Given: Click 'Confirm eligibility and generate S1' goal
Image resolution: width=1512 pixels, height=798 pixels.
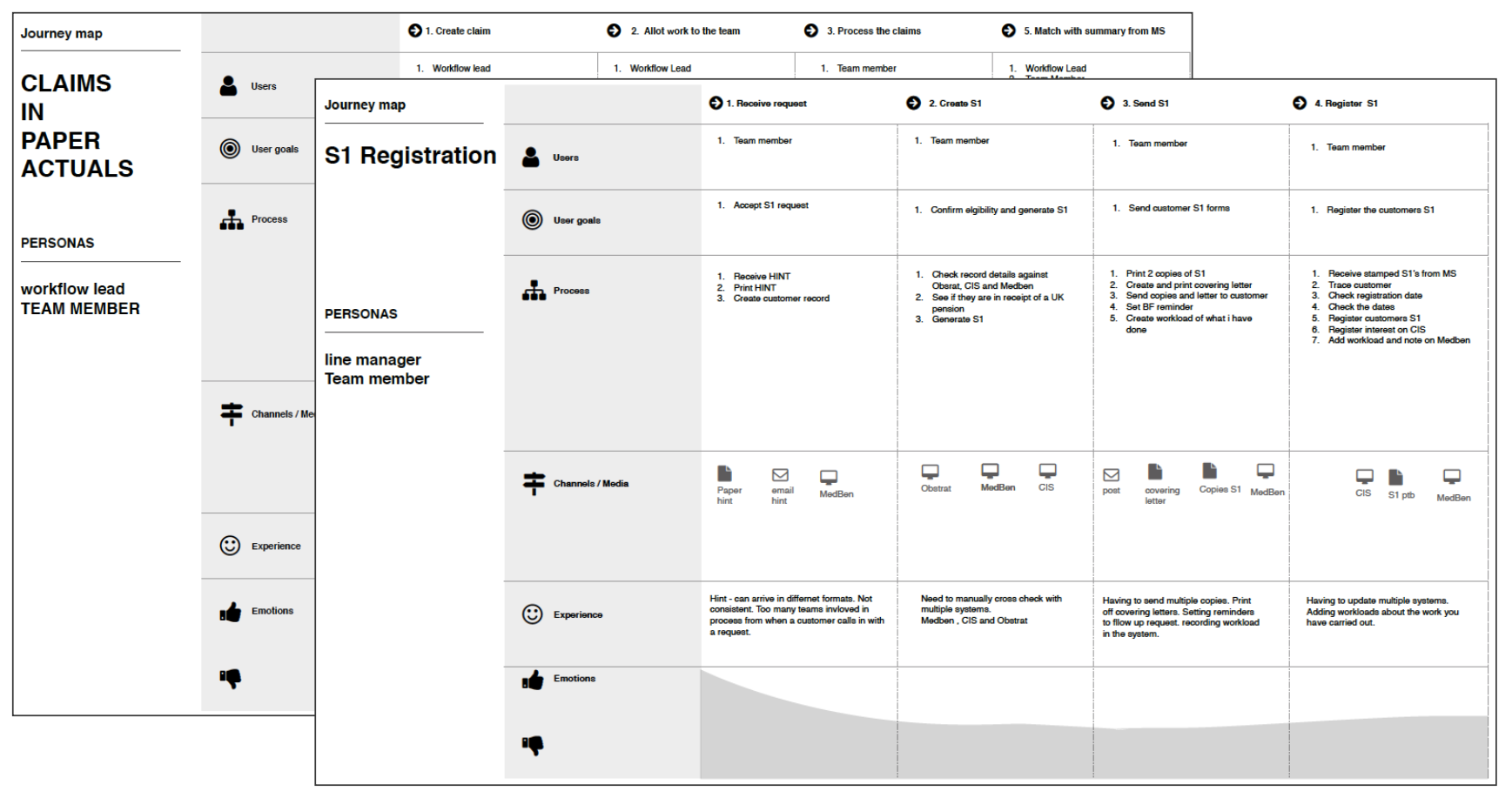Looking at the screenshot, I should pos(998,210).
